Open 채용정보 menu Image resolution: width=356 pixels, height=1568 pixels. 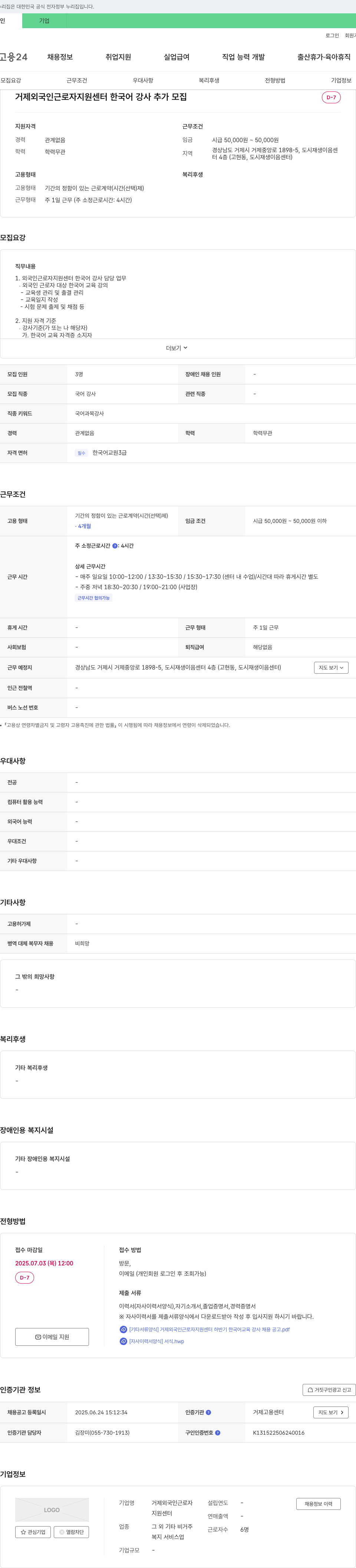60,57
